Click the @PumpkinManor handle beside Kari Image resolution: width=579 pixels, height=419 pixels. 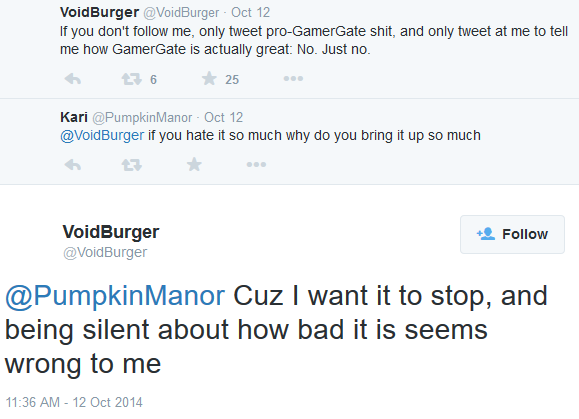coord(142,117)
